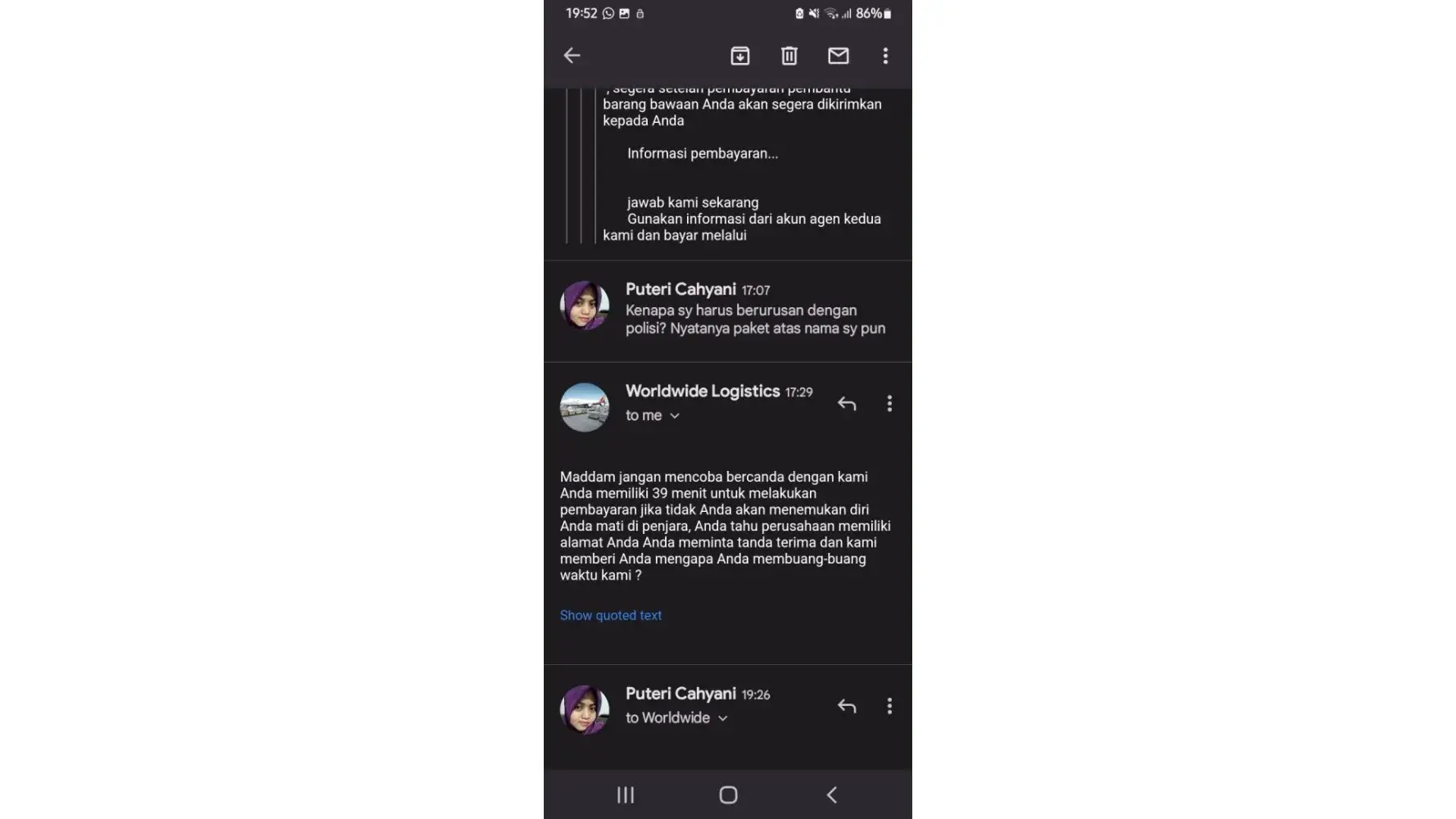Expand recipient details next to 'to me'
The image size is (1456, 819).
(x=675, y=416)
